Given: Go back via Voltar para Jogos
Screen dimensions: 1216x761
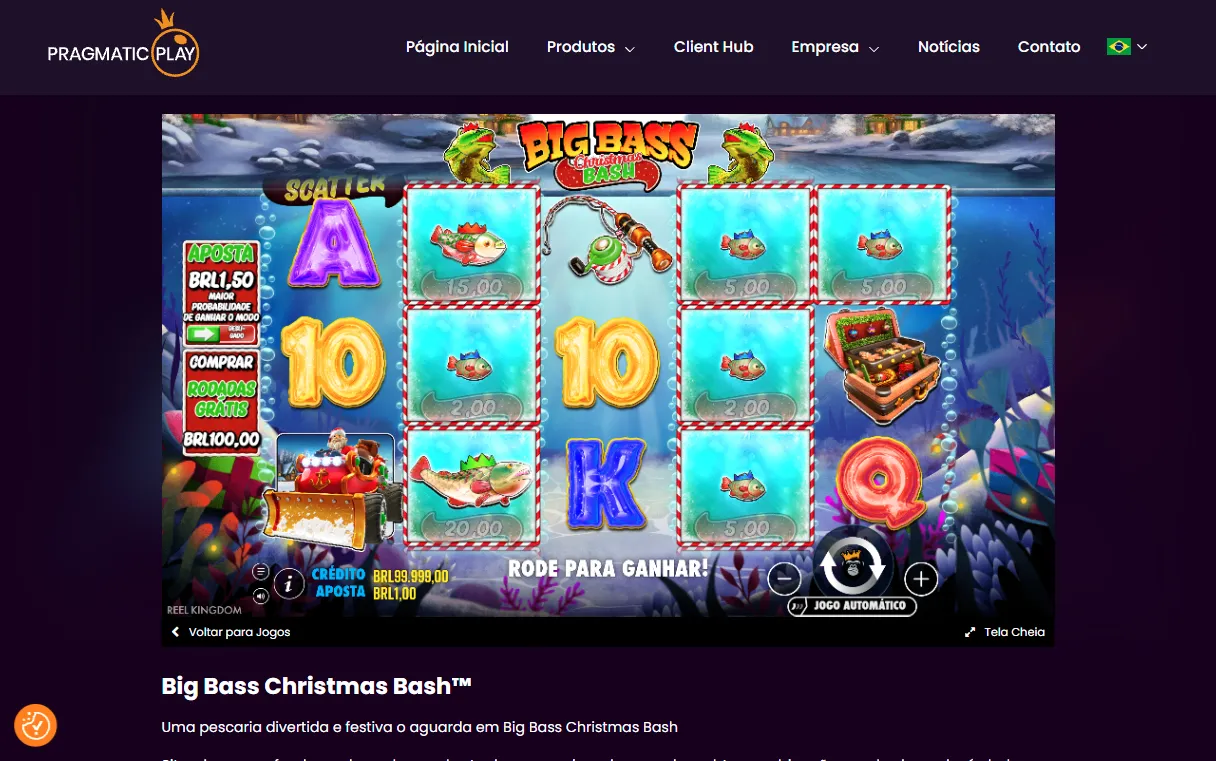Looking at the screenshot, I should [x=231, y=632].
